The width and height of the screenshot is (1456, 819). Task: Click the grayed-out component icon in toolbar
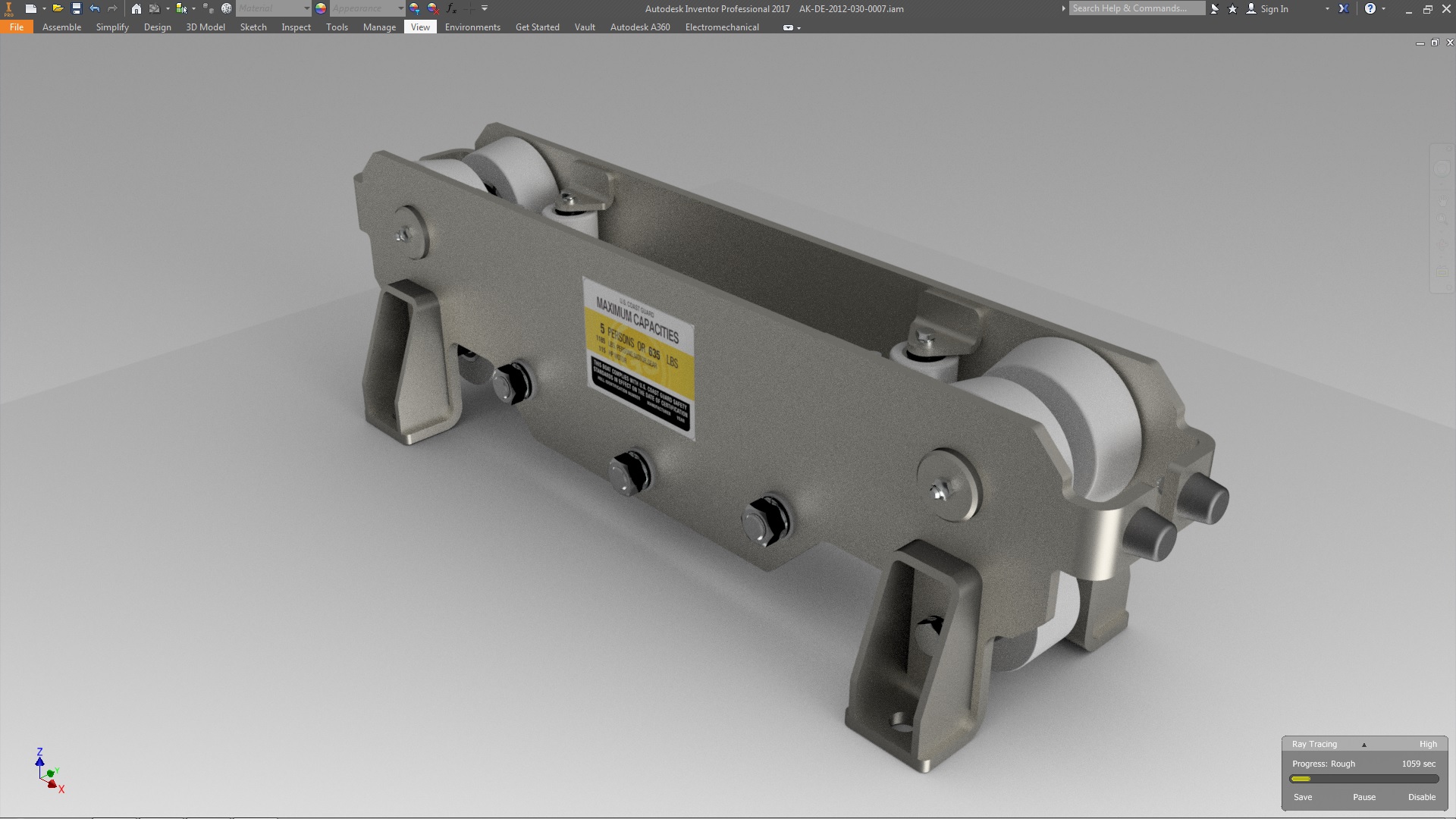click(208, 8)
